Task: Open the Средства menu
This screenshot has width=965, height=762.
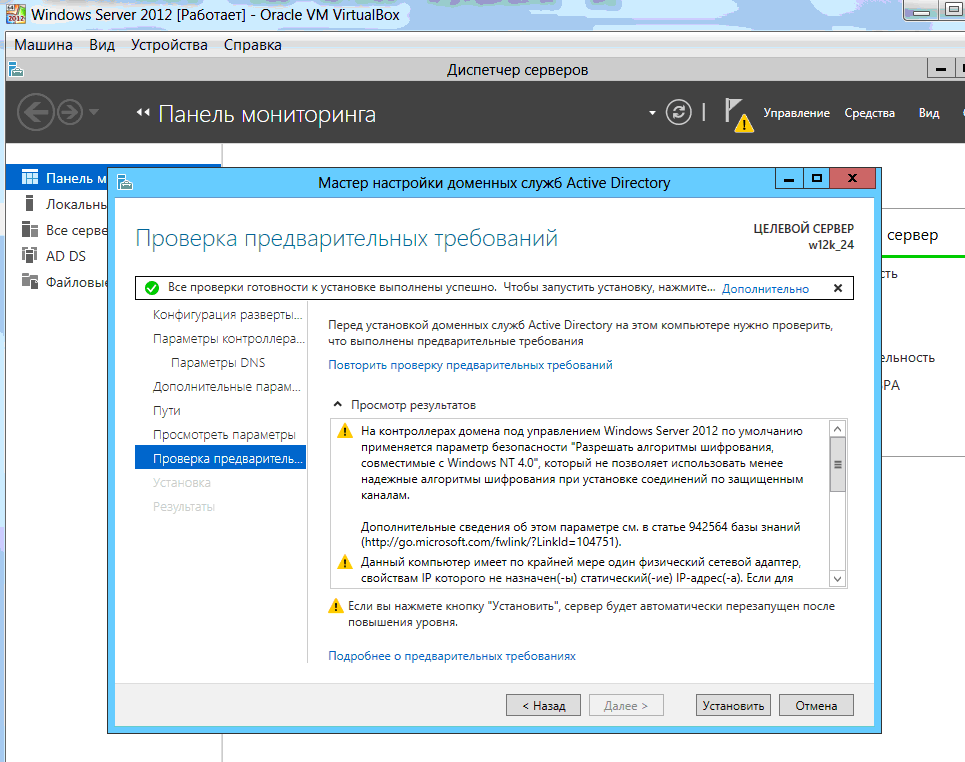Action: [869, 113]
